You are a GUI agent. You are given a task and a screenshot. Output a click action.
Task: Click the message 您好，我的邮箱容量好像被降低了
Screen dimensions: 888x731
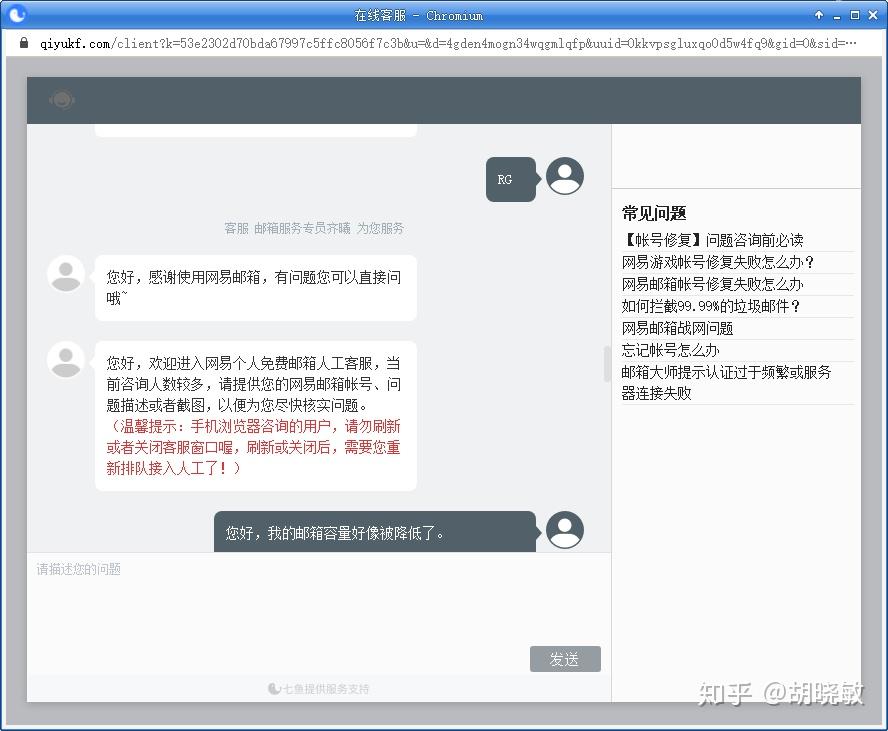pyautogui.click(x=375, y=532)
